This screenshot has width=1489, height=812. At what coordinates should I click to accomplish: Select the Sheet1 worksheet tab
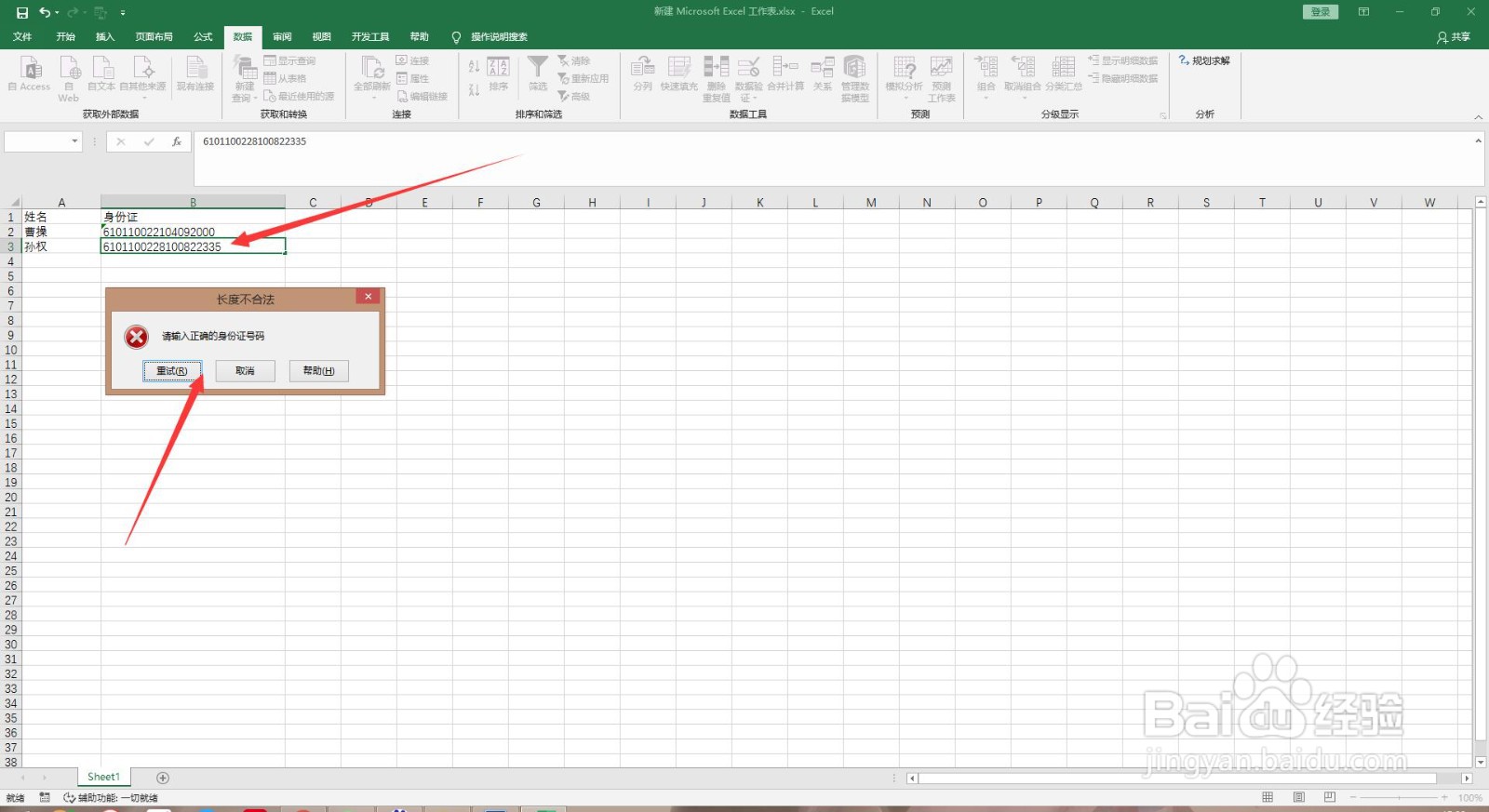104,778
